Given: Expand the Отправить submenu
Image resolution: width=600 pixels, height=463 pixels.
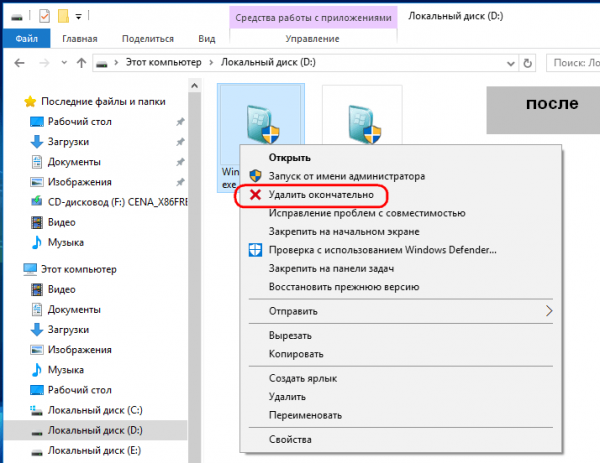Looking at the screenshot, I should pos(401,311).
